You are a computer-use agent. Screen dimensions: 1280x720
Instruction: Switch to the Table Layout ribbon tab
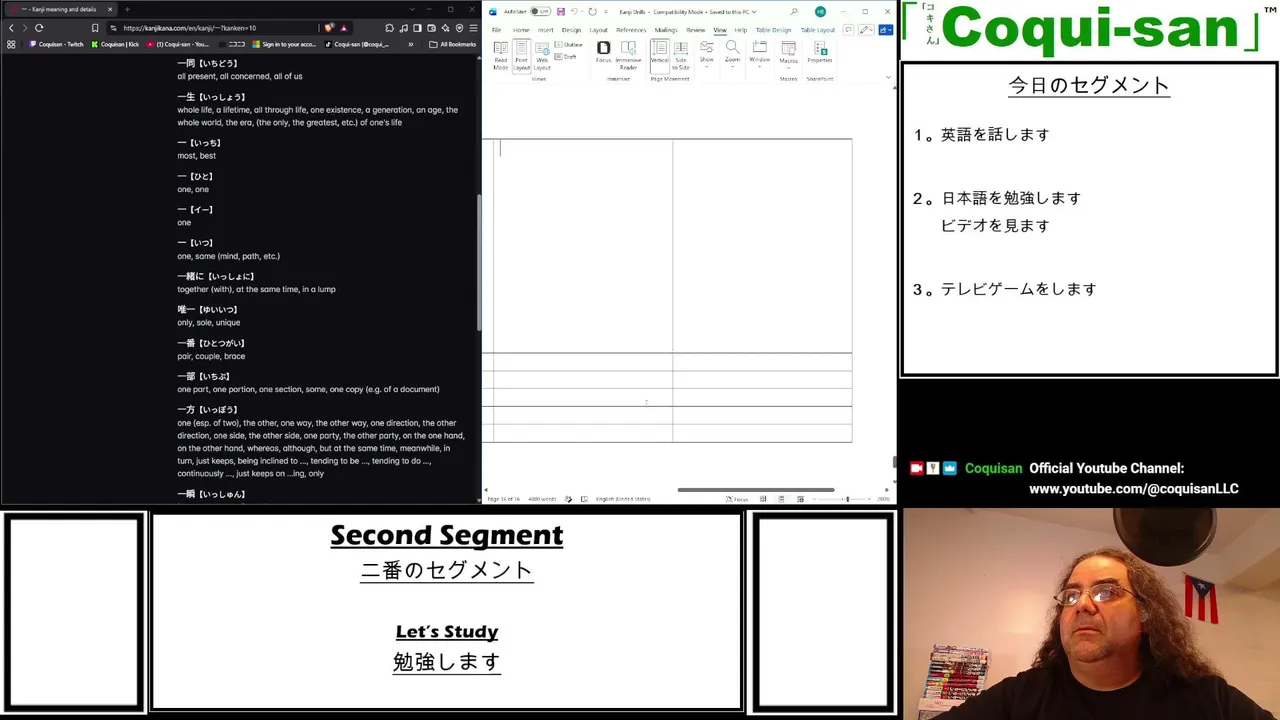[x=818, y=30]
